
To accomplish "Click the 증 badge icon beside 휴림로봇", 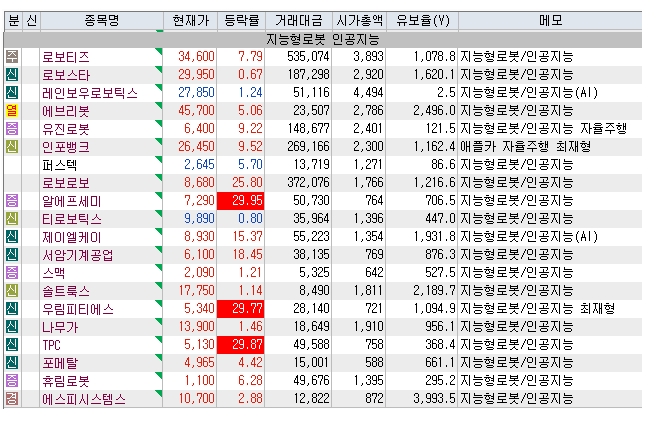I will 12,381.
